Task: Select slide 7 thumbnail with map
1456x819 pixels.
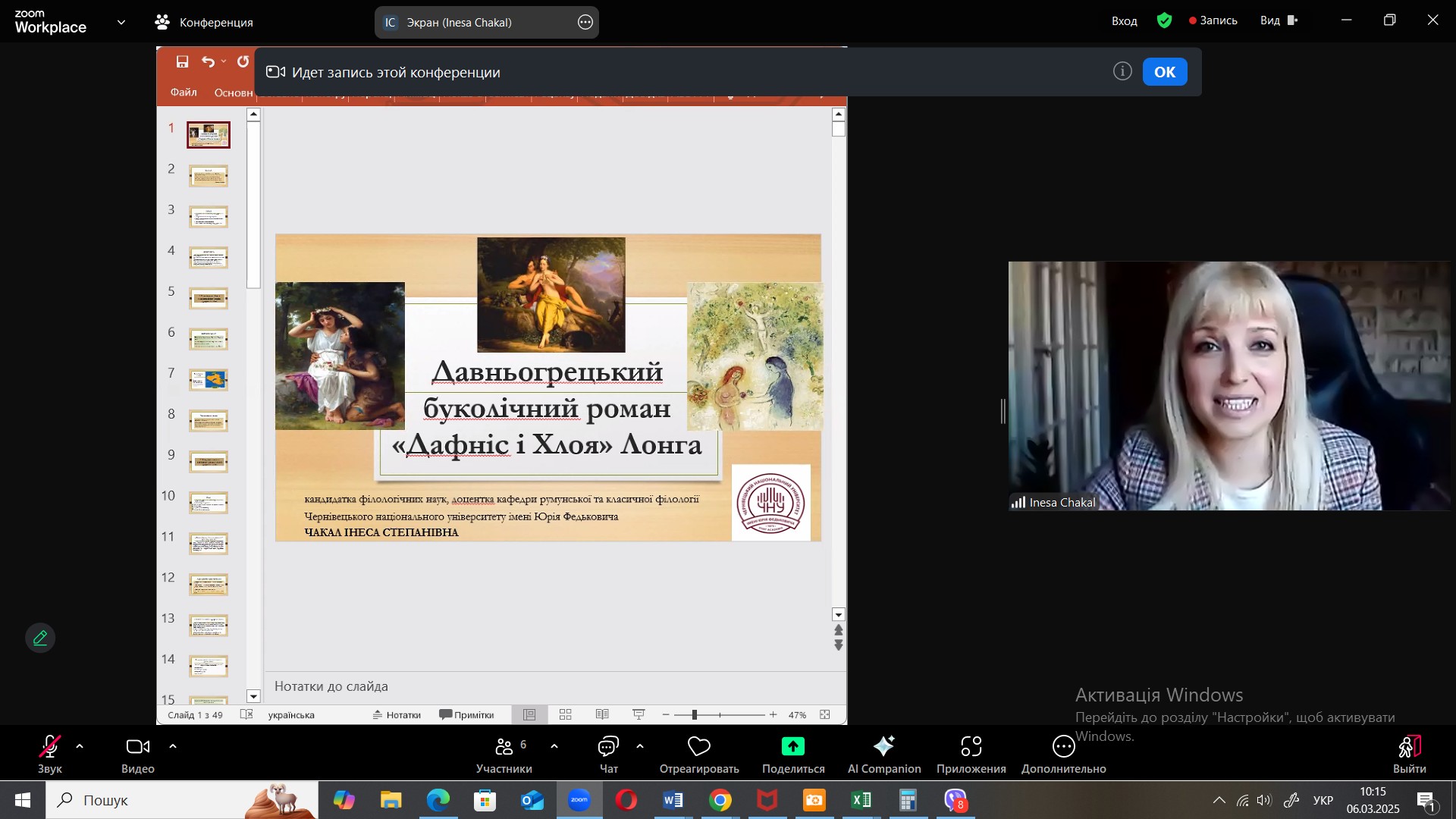Action: pyautogui.click(x=209, y=380)
